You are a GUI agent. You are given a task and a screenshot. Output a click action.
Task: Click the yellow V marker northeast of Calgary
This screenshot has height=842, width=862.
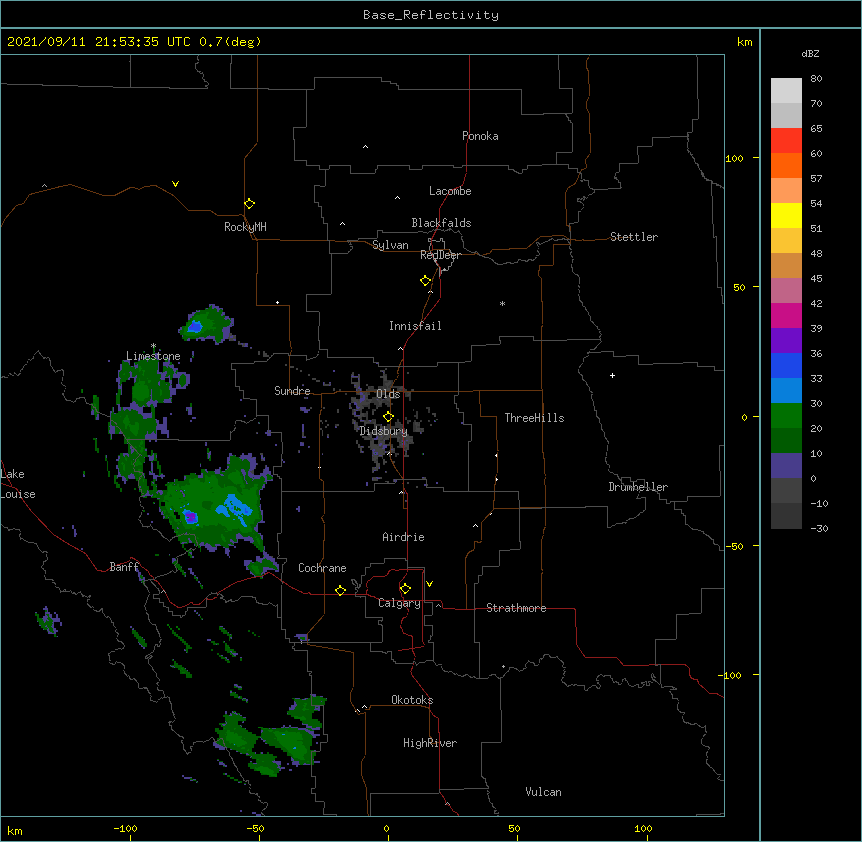click(429, 584)
